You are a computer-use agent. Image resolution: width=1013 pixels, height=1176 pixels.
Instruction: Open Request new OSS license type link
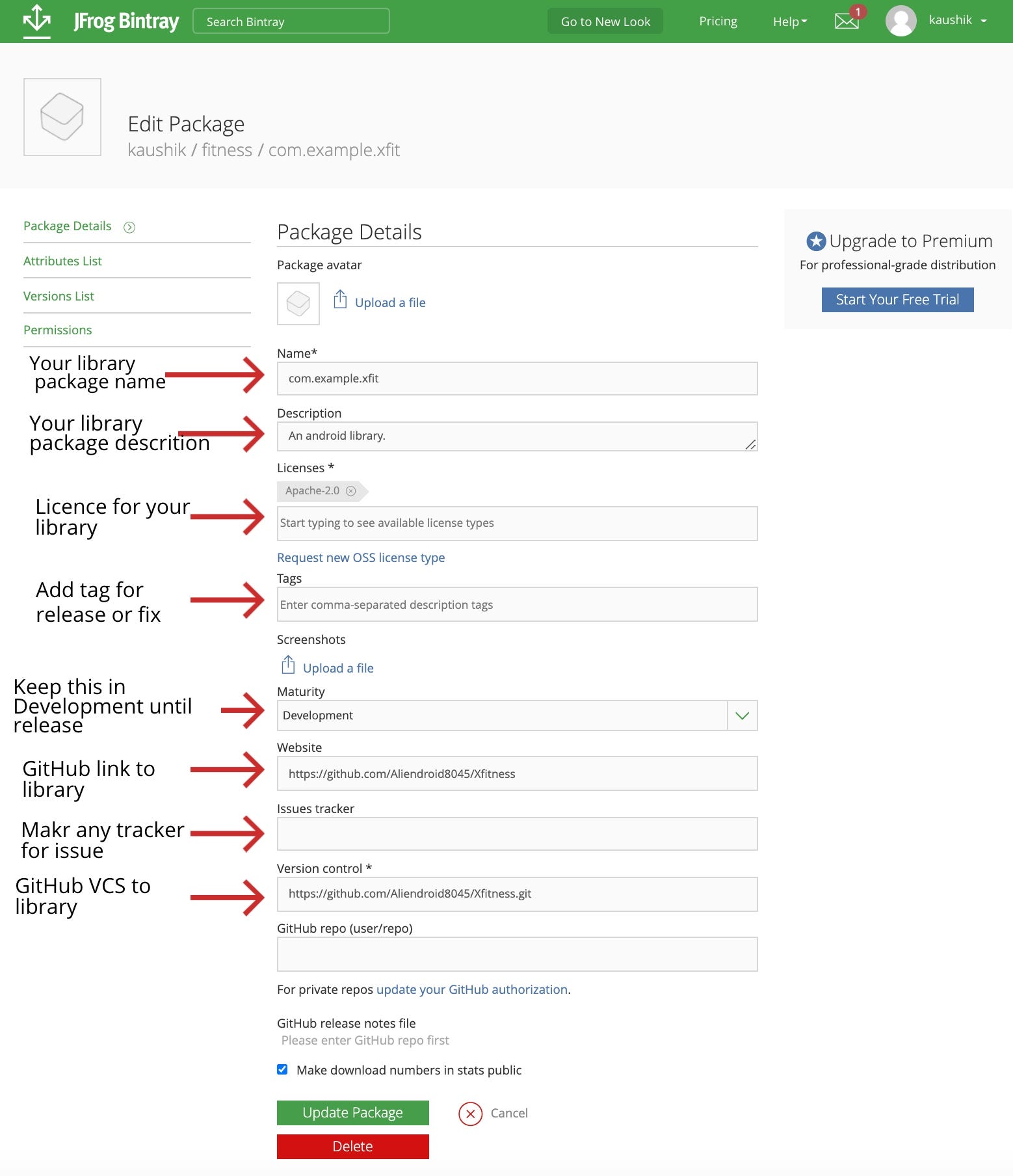(x=360, y=557)
